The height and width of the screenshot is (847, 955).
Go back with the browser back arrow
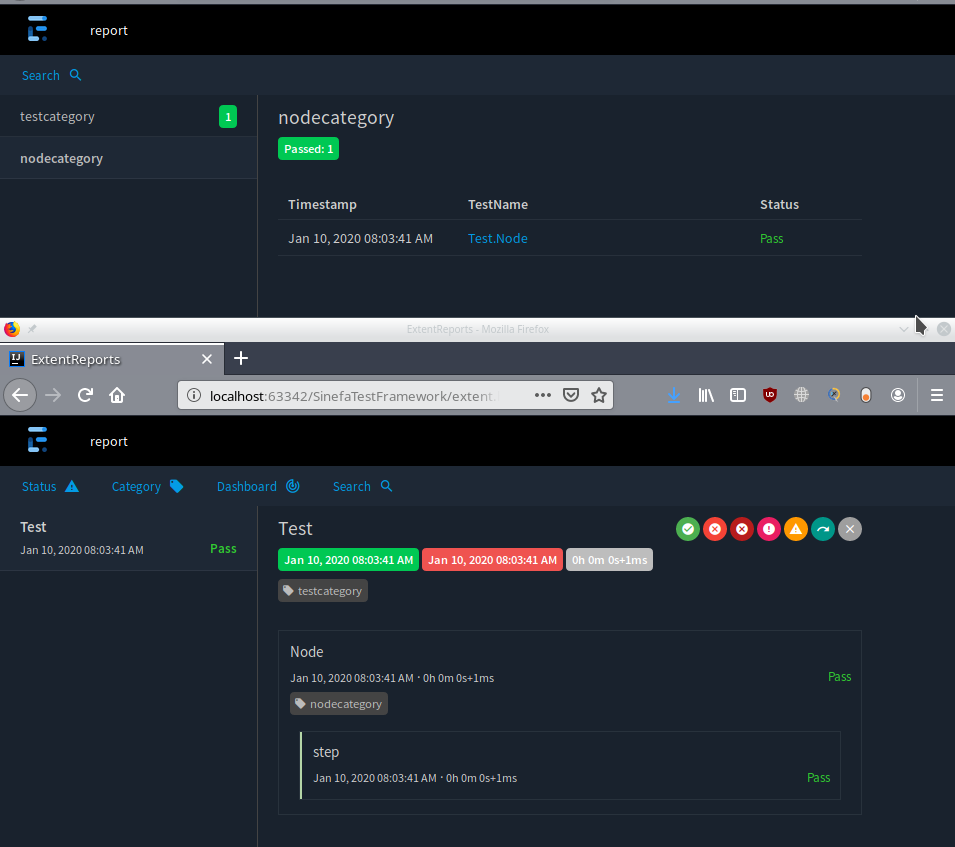[x=20, y=395]
